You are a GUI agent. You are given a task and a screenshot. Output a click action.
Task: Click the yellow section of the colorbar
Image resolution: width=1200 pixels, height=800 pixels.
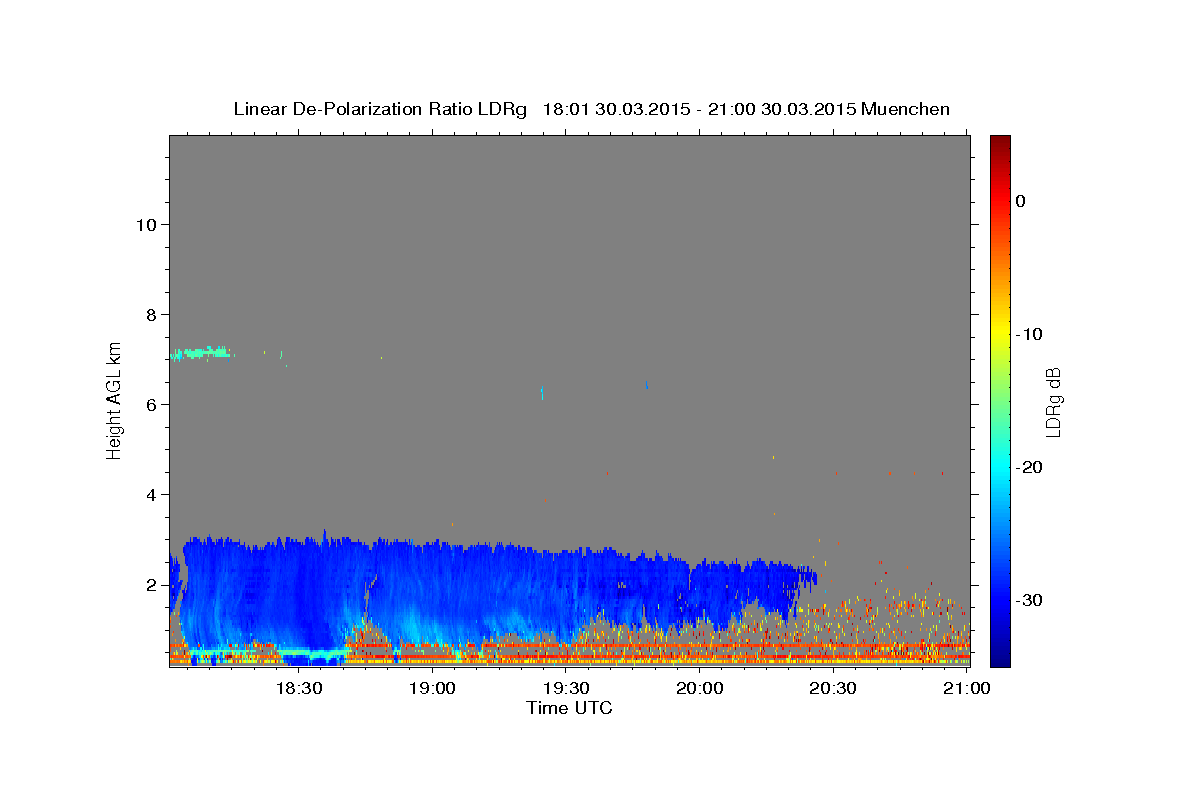pos(1000,334)
